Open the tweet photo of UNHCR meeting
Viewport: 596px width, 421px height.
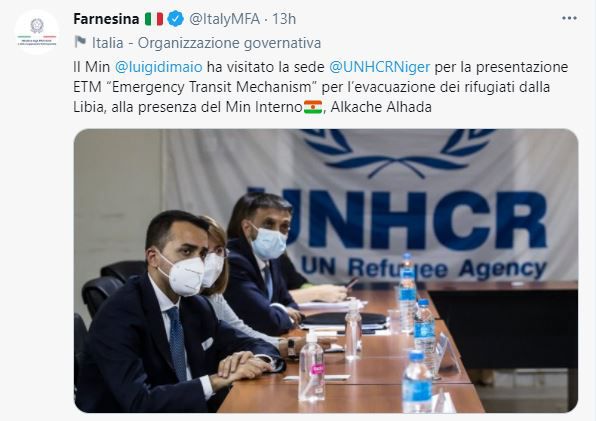click(326, 271)
